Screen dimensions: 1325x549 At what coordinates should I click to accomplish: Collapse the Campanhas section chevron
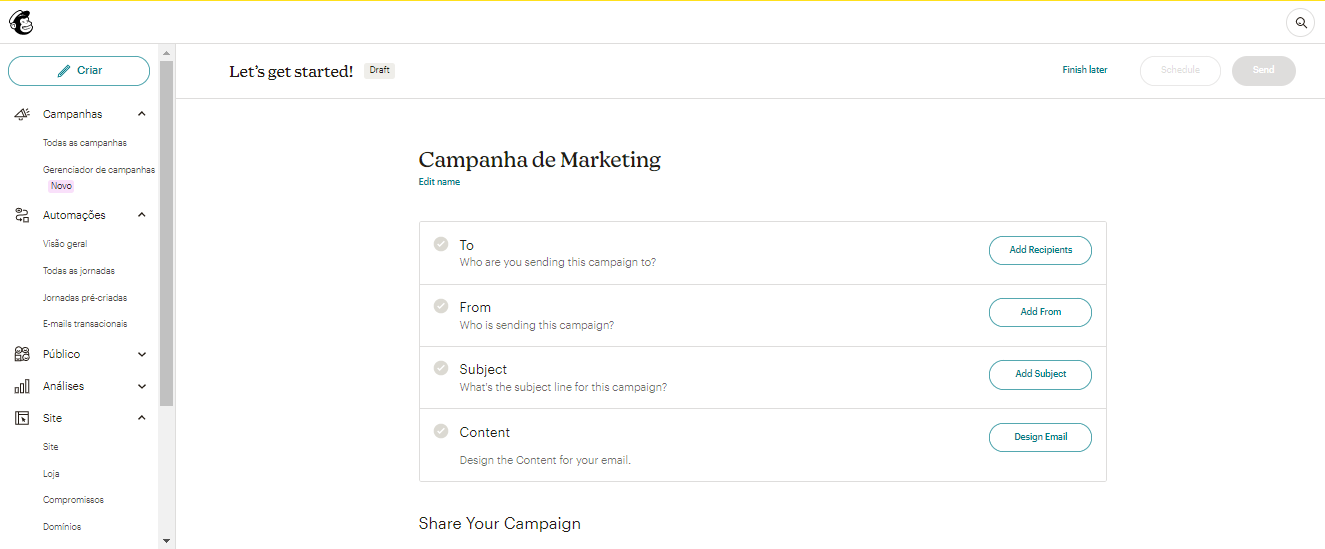pyautogui.click(x=142, y=114)
